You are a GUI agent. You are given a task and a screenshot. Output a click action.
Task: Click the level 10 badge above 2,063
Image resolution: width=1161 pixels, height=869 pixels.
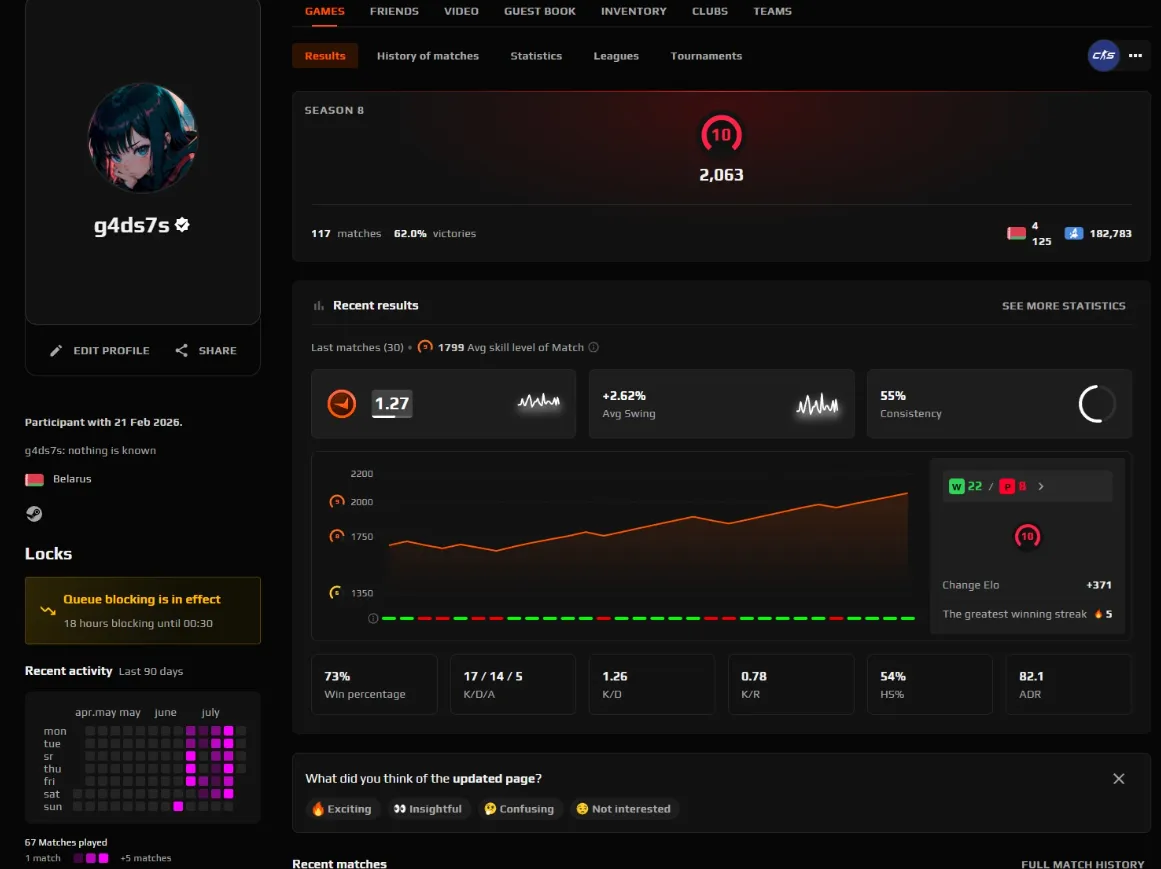(x=721, y=135)
